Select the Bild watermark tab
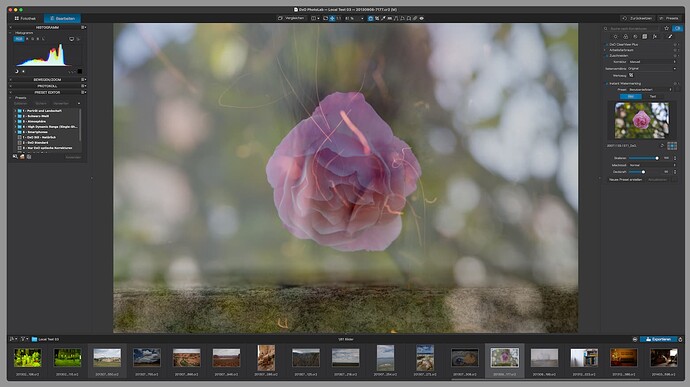Viewport: 690px width, 387px height. pyautogui.click(x=631, y=96)
